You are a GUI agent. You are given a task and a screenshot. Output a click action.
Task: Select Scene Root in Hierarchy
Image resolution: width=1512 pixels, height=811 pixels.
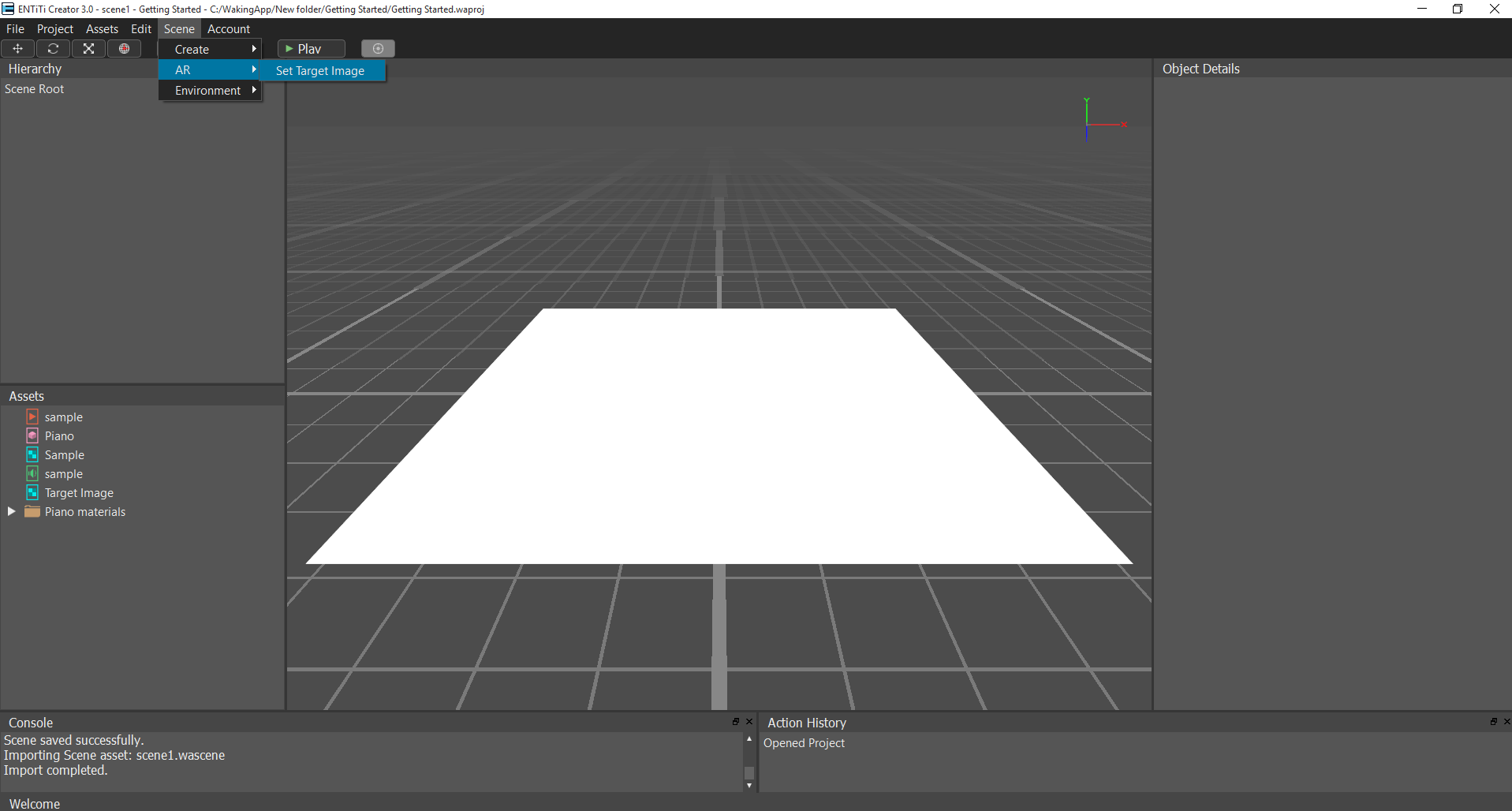(x=35, y=89)
